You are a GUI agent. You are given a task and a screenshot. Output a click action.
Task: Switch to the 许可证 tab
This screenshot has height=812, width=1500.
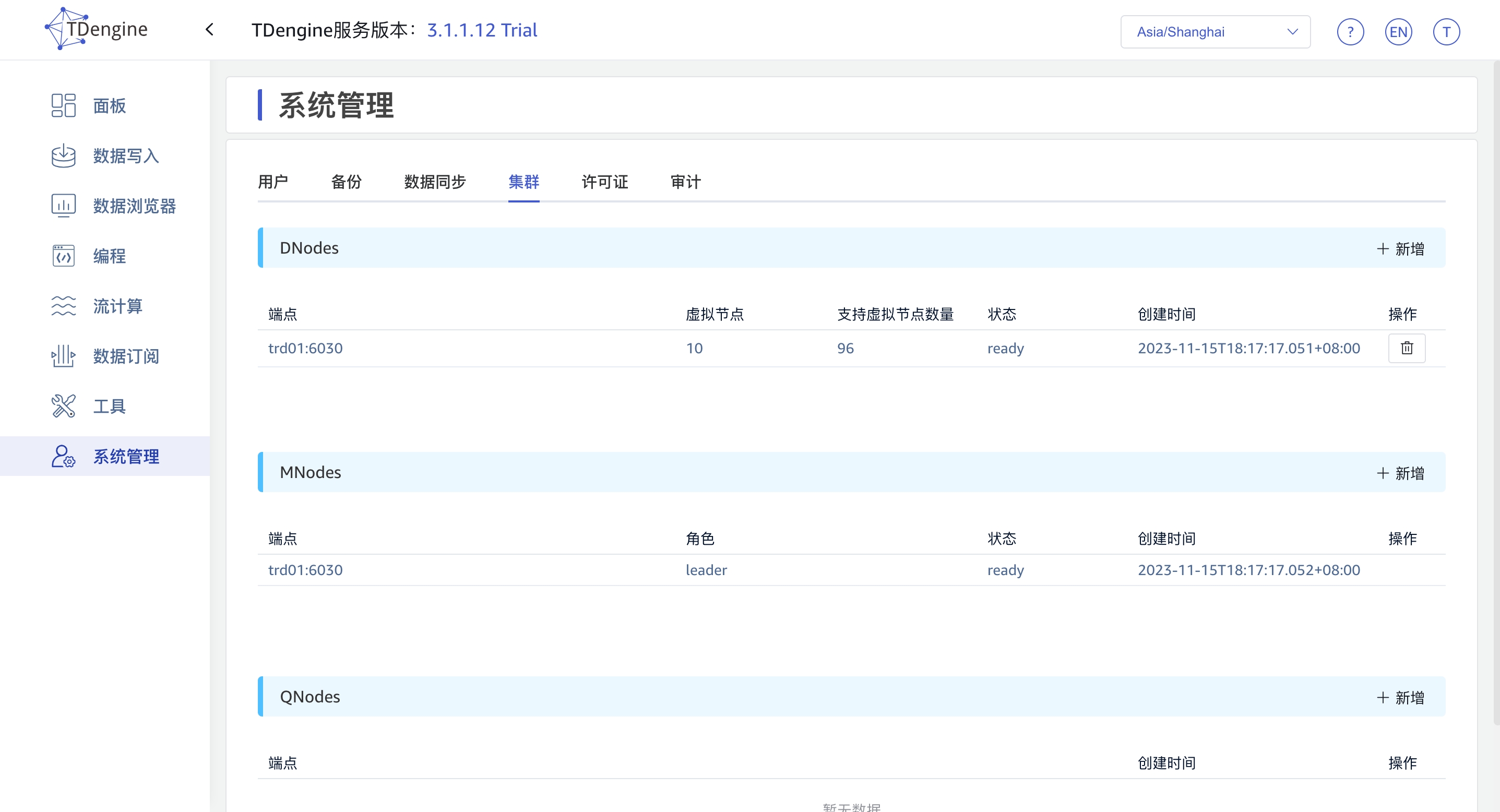(604, 182)
